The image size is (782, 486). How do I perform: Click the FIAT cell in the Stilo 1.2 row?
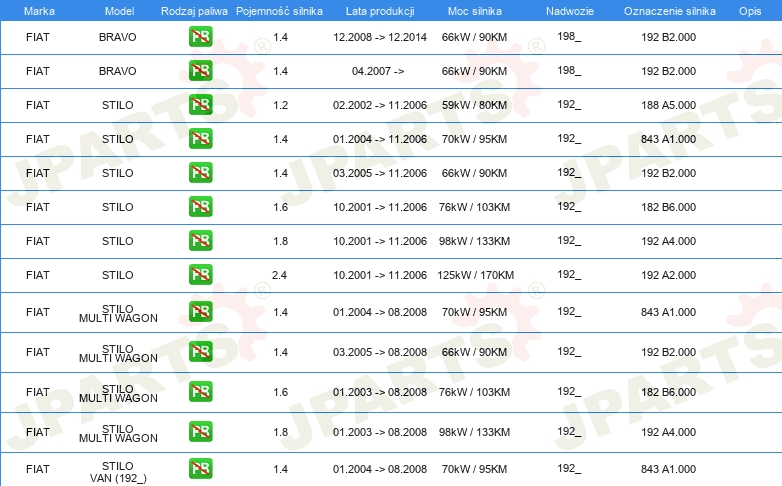click(x=38, y=105)
